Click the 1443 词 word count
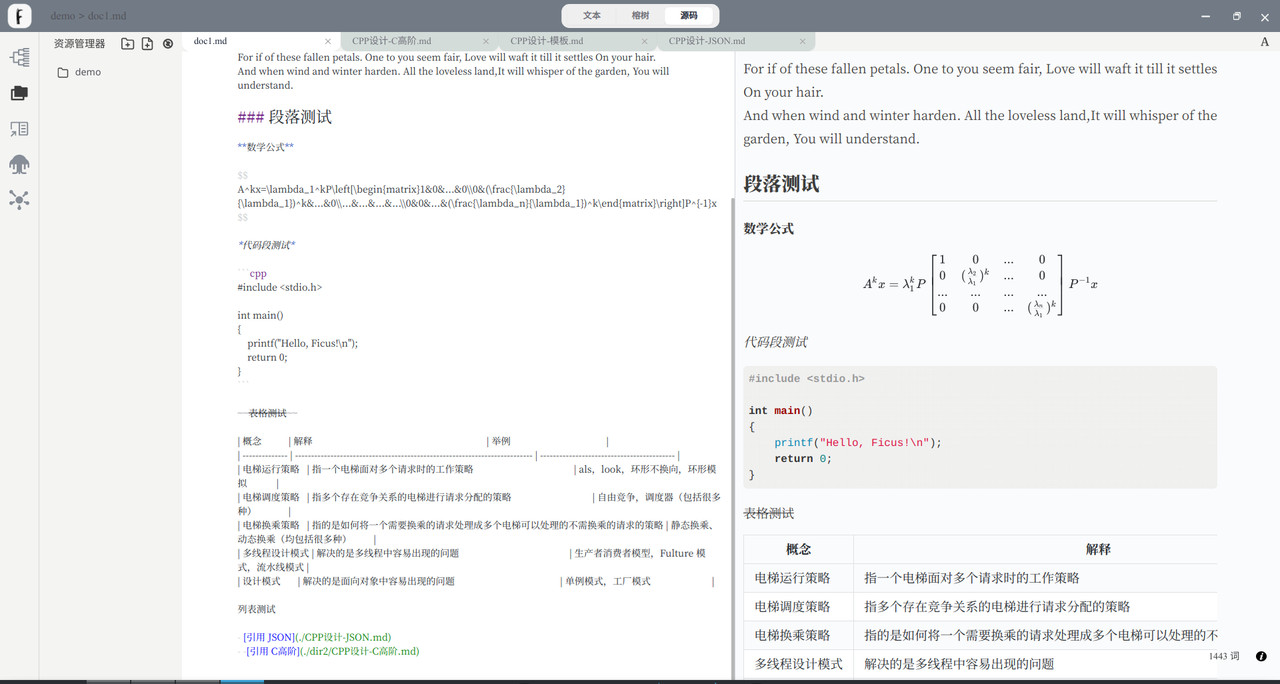 coord(1224,657)
